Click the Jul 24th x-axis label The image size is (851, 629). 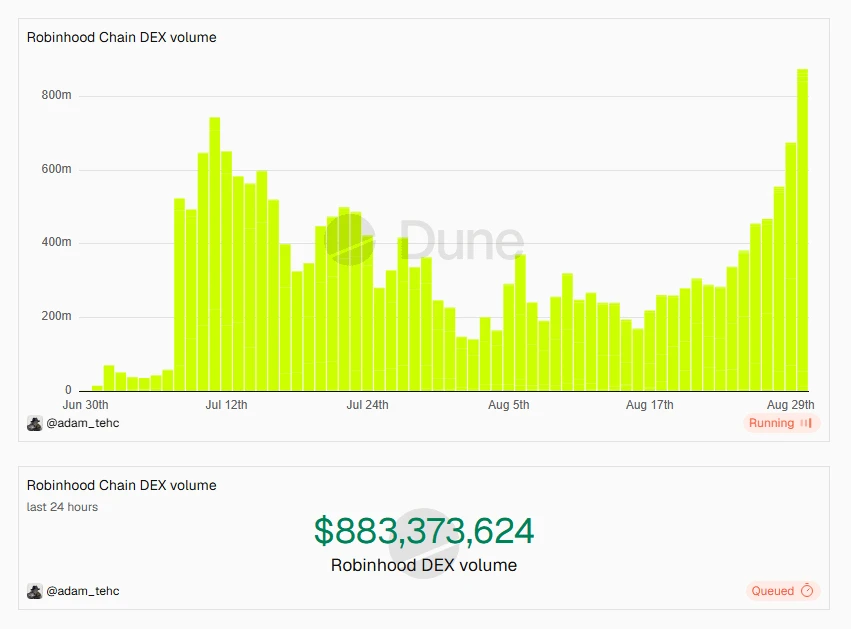(367, 405)
